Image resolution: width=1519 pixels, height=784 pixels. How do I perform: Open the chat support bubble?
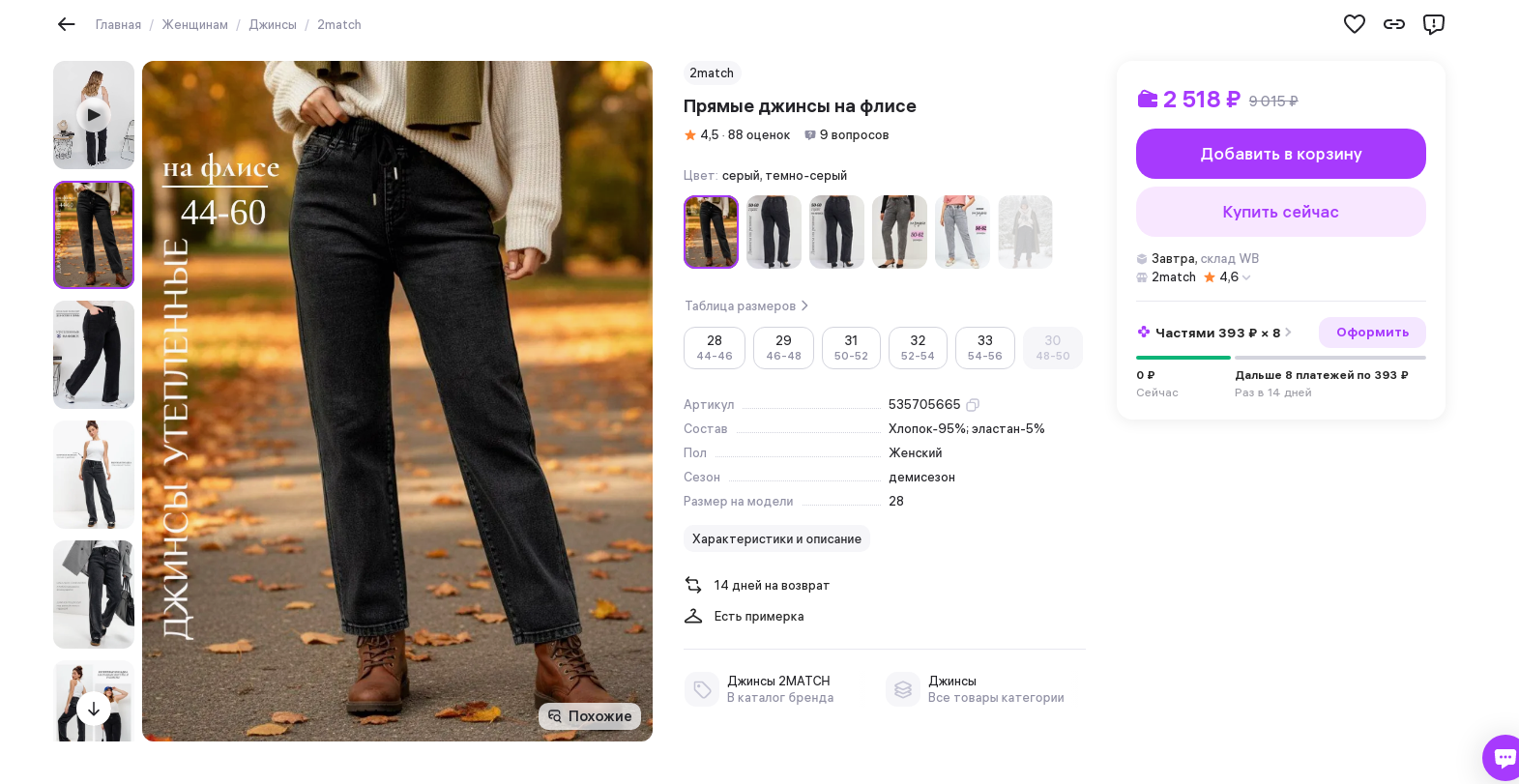point(1504,757)
